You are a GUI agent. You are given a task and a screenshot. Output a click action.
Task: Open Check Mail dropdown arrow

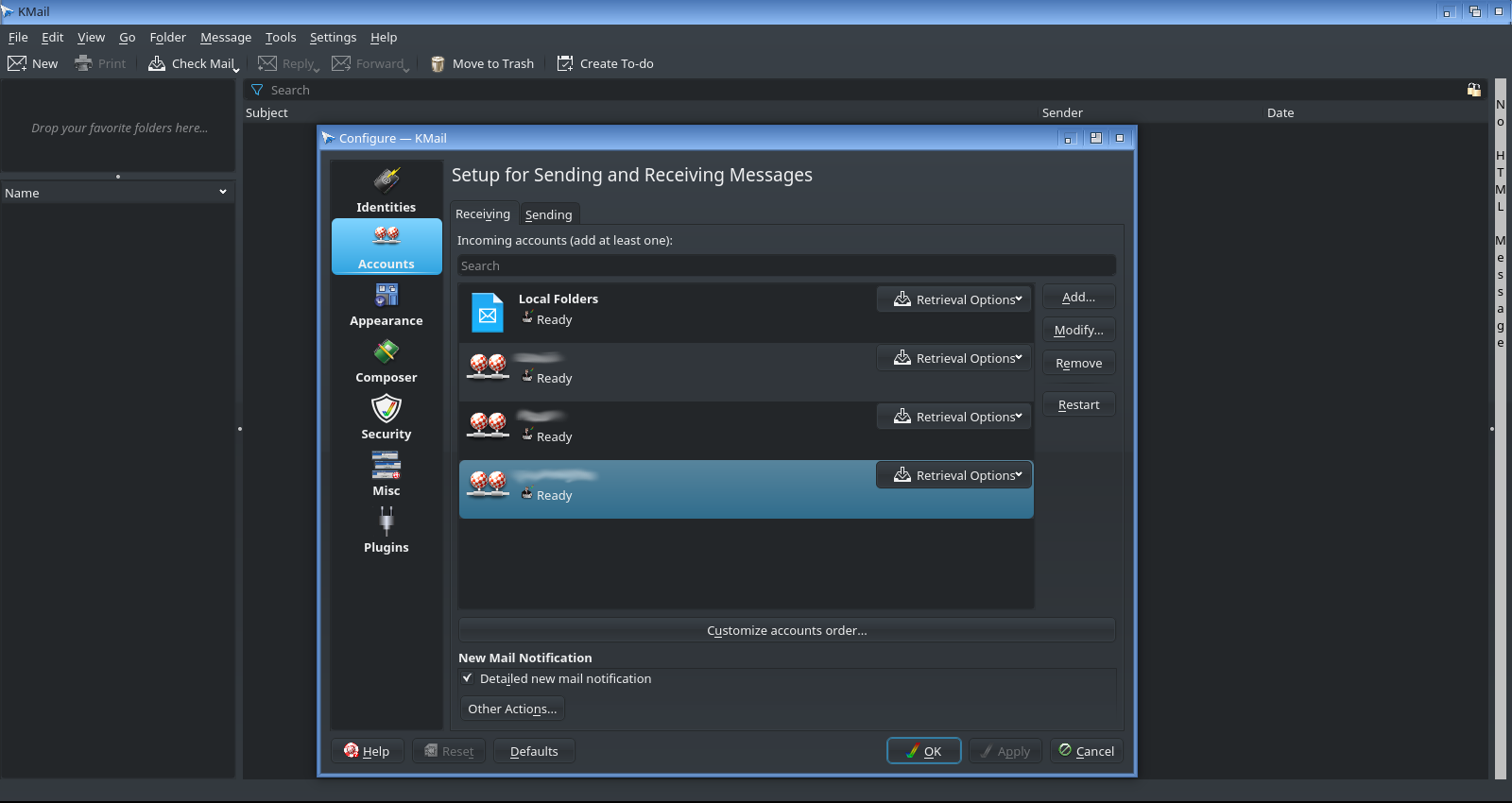(236, 68)
